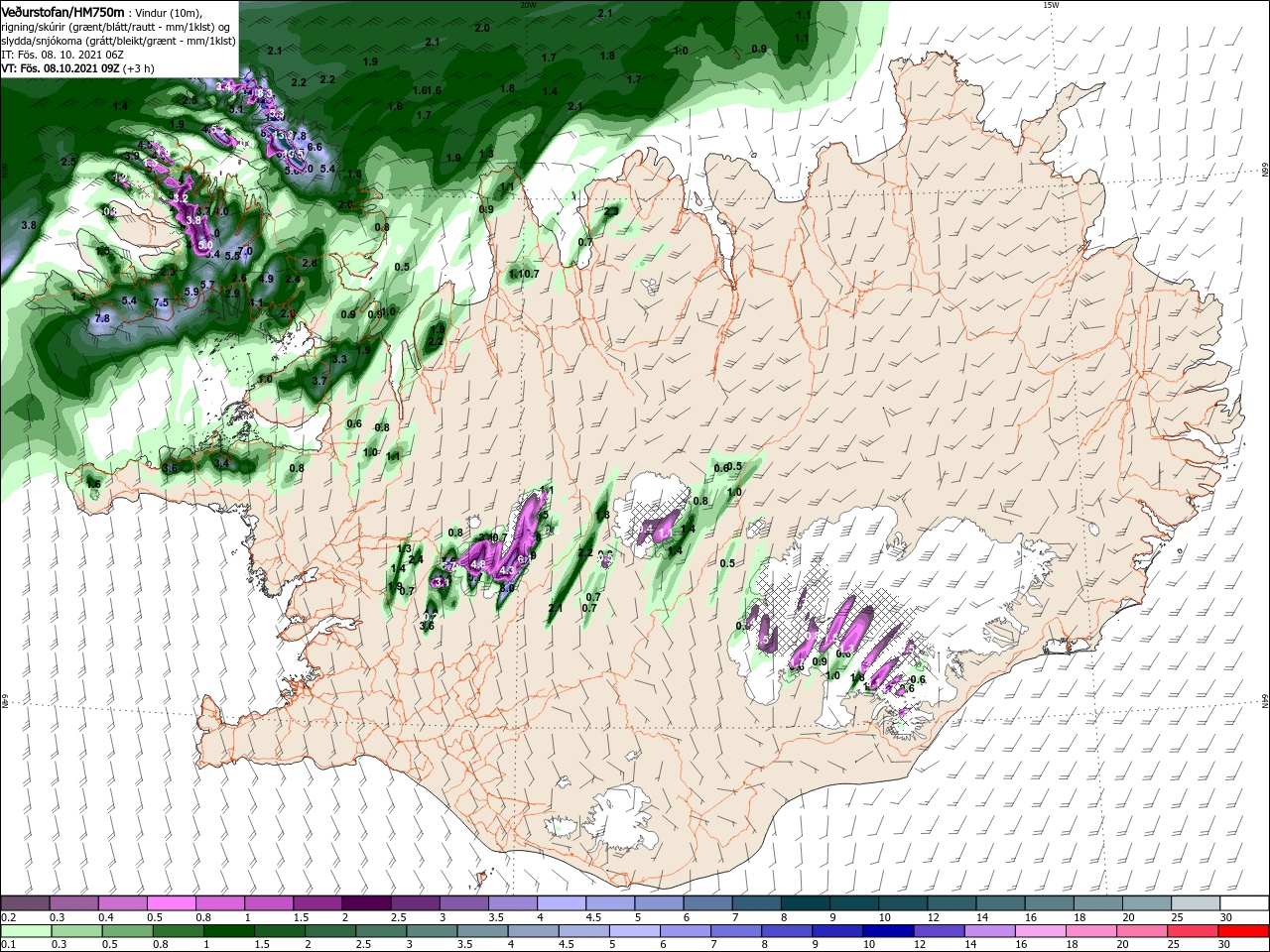Screen dimensions: 1270x952
Task: Click the '3.7' precipitation value on the map
Action: point(319,381)
